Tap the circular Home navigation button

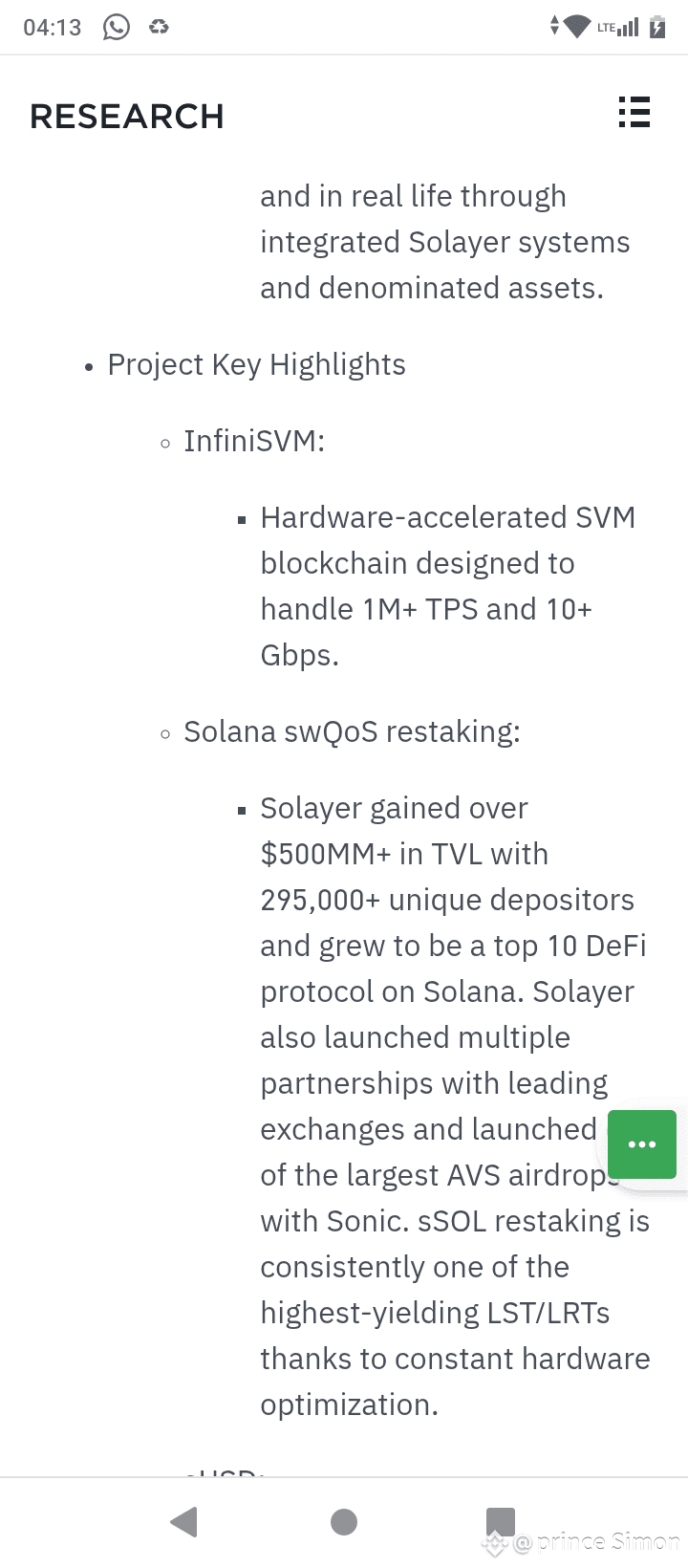point(344,1521)
